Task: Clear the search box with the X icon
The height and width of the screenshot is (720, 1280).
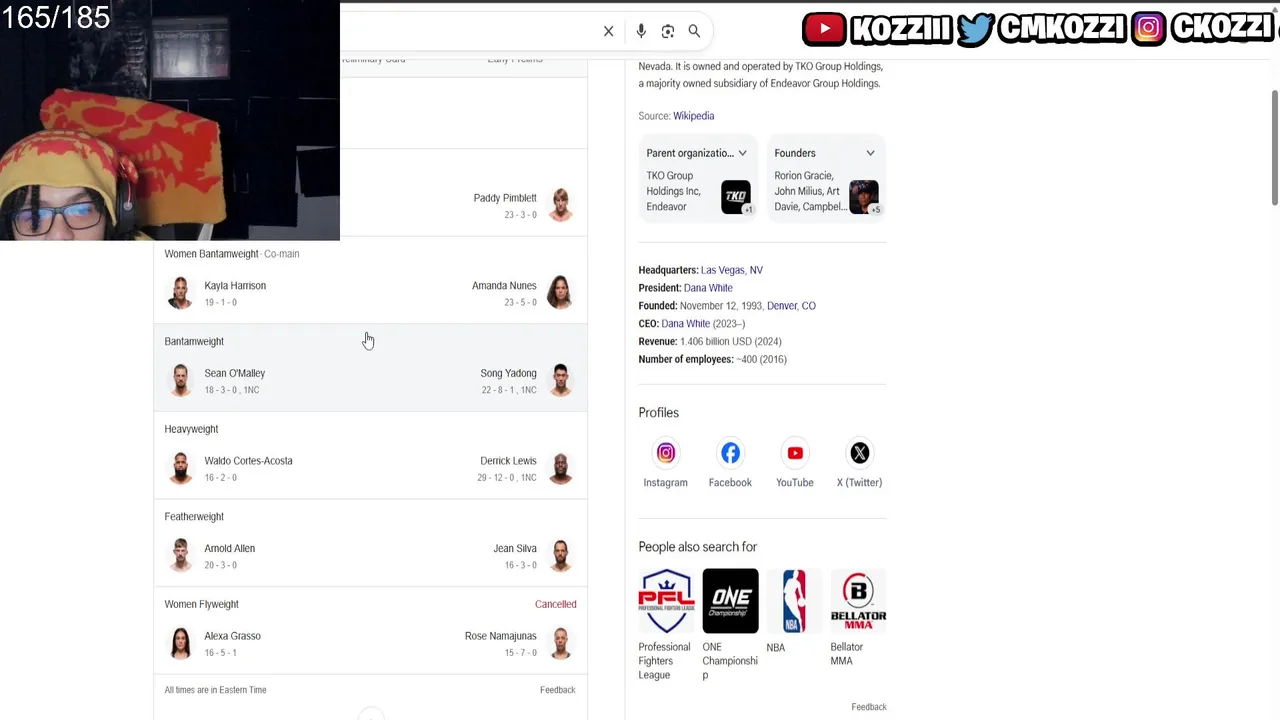Action: coord(608,31)
